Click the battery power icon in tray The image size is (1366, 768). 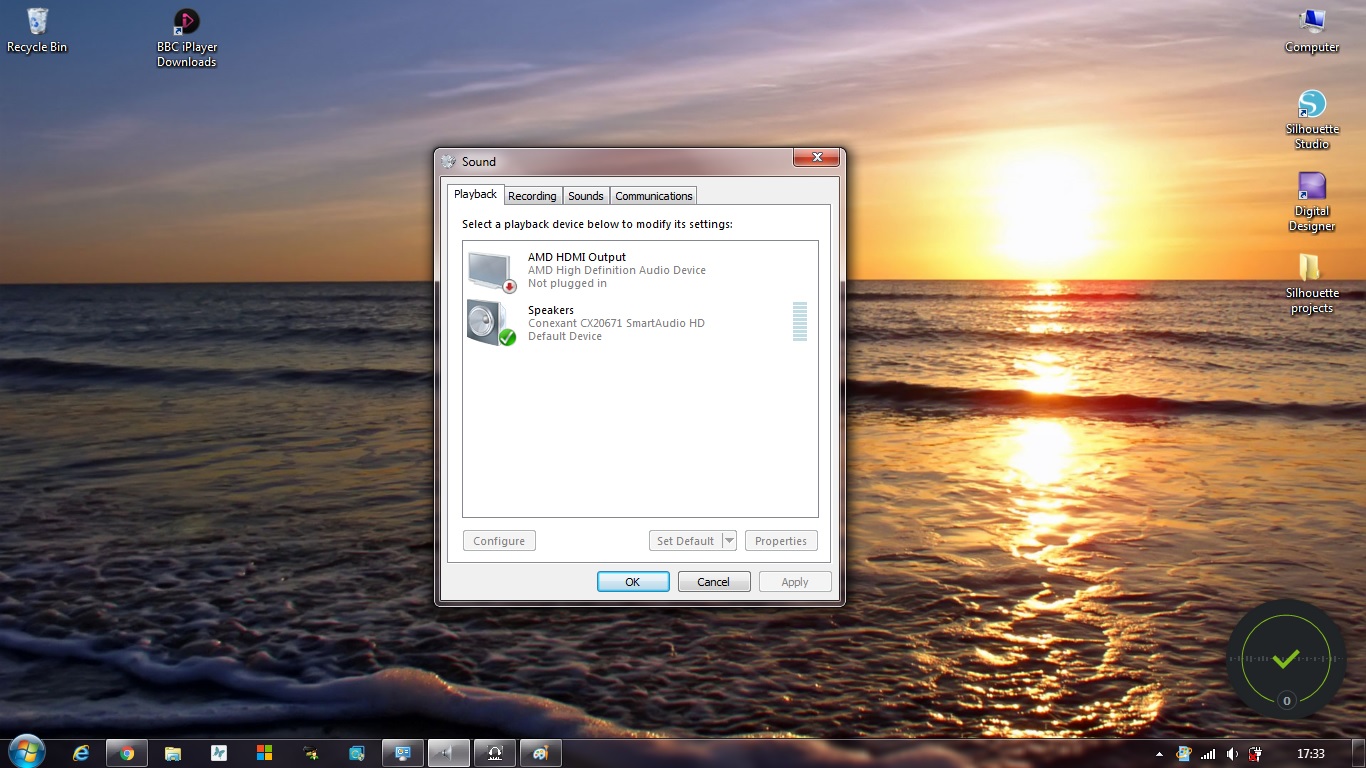pyautogui.click(x=1255, y=754)
